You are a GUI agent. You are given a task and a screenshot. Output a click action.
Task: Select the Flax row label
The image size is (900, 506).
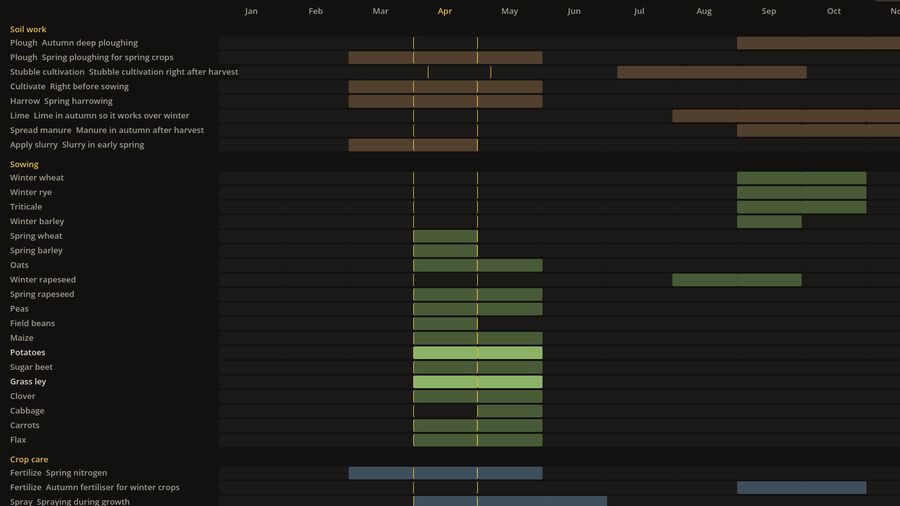[x=18, y=439]
